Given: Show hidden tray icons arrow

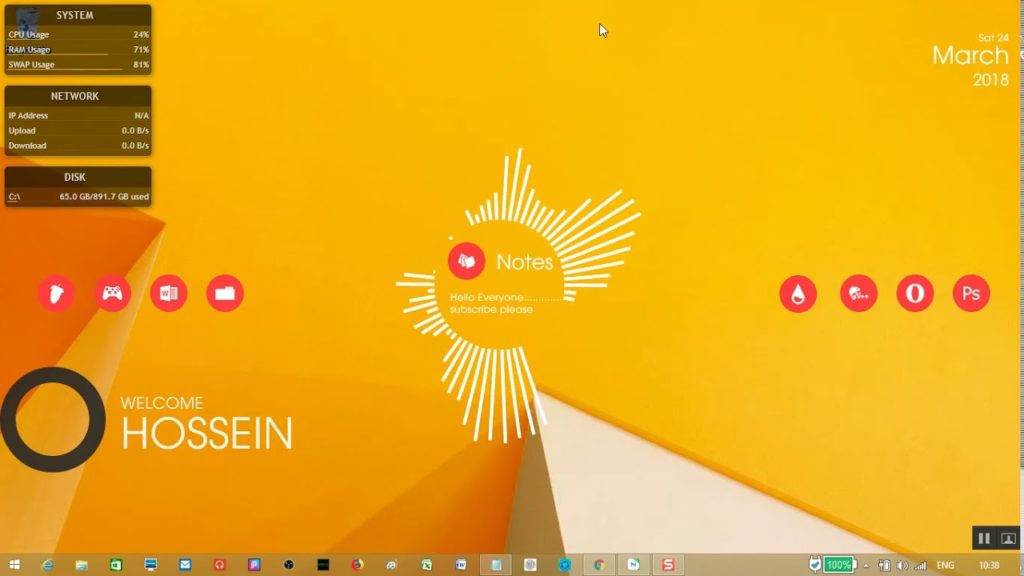Looking at the screenshot, I should pyautogui.click(x=866, y=566).
